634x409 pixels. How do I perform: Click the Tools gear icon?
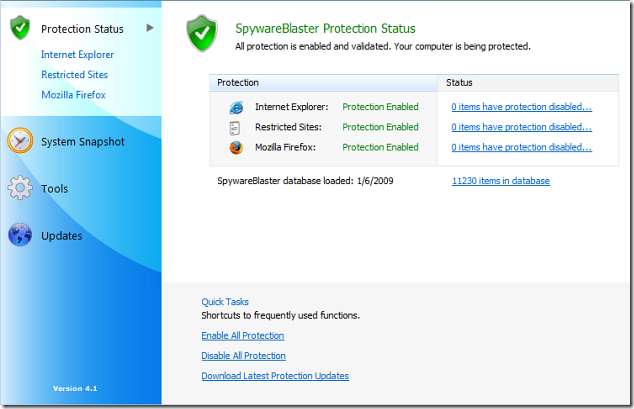tap(20, 188)
